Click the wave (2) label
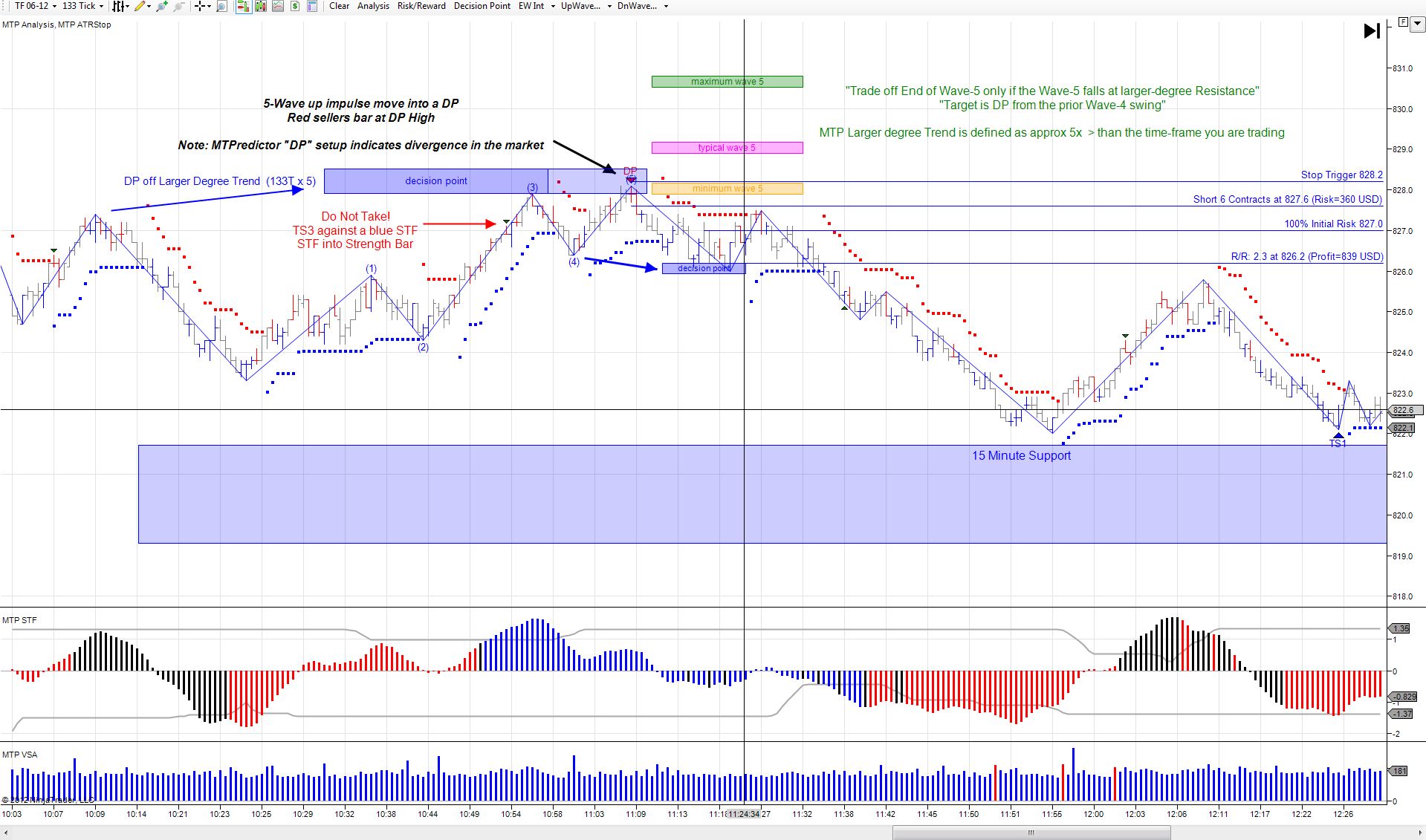 [x=423, y=347]
